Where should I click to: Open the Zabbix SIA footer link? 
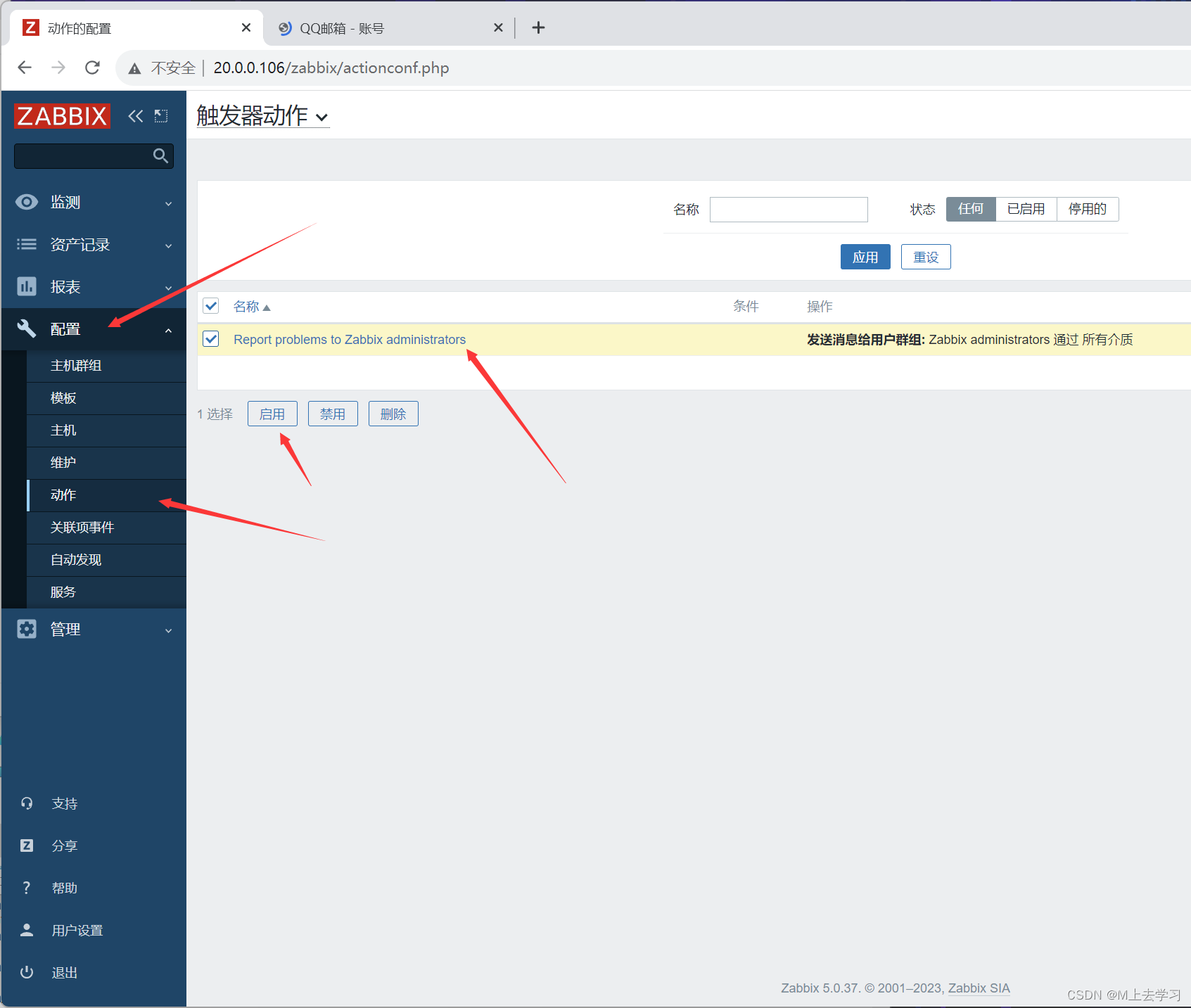(979, 988)
